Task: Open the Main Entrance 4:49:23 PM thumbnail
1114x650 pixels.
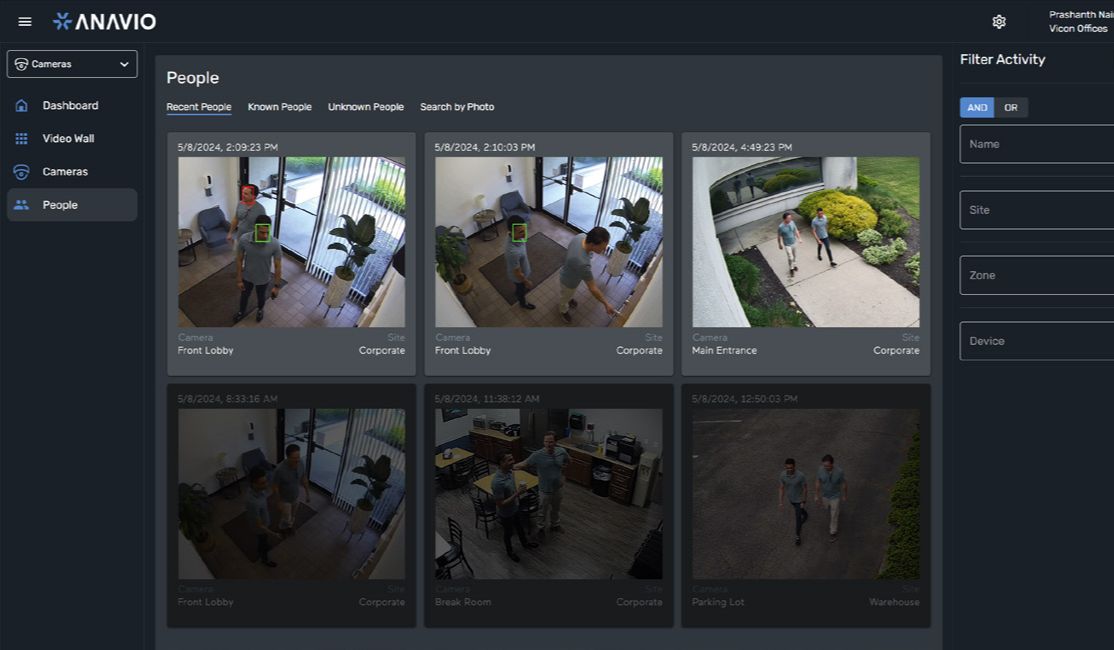Action: pos(805,242)
